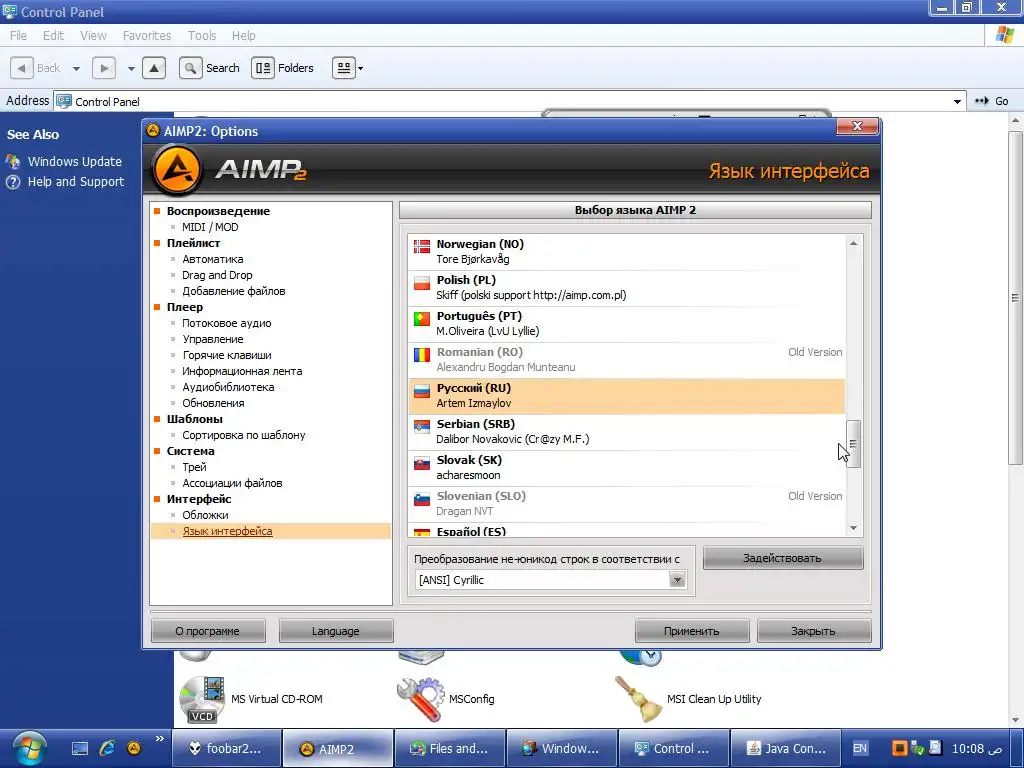Click the О программе button
Image resolution: width=1024 pixels, height=768 pixels.
[x=208, y=631]
